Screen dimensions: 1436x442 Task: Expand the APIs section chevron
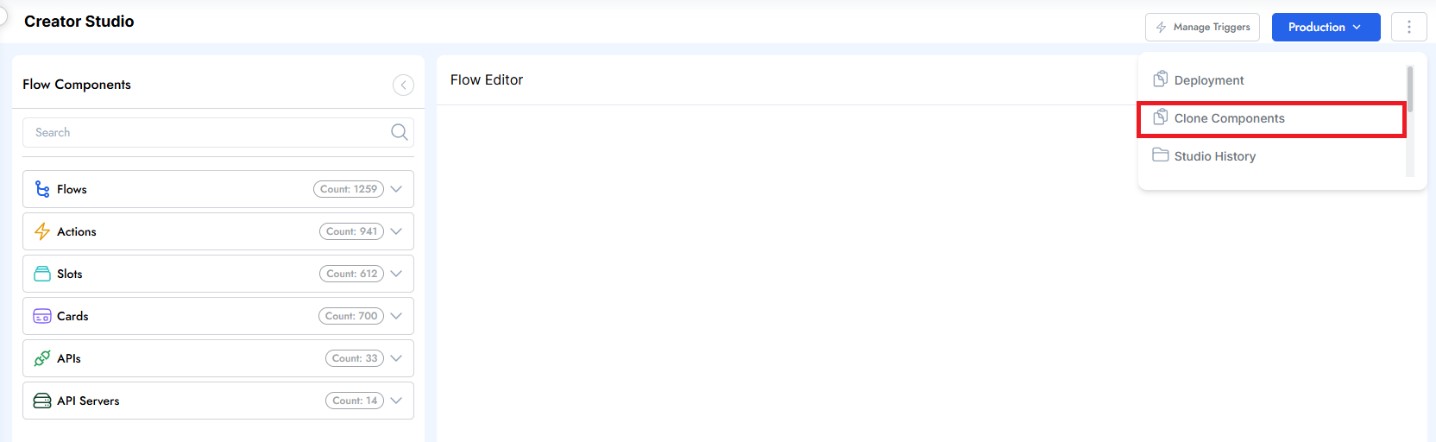[396, 358]
